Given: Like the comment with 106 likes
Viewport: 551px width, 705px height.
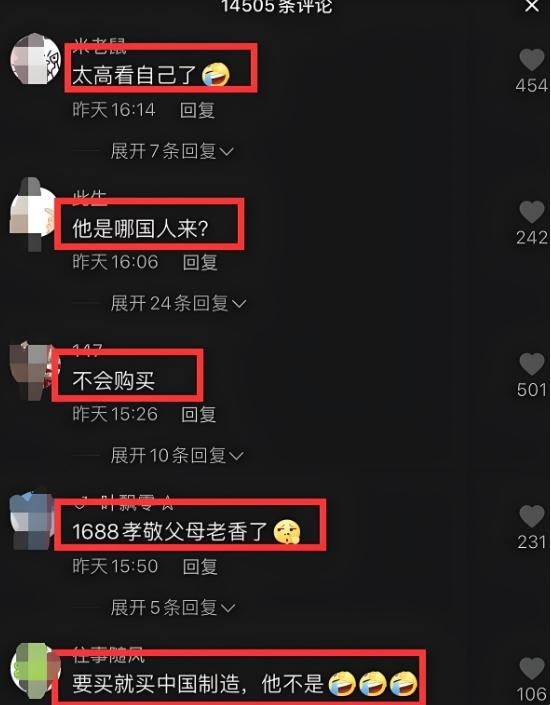Looking at the screenshot, I should point(532,668).
